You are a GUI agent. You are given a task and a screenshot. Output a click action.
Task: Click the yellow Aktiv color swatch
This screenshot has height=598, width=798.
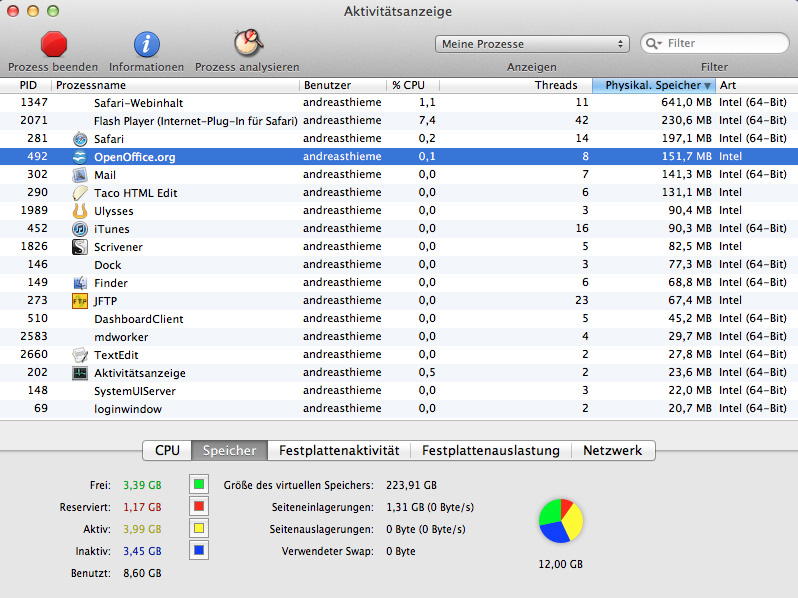(199, 528)
